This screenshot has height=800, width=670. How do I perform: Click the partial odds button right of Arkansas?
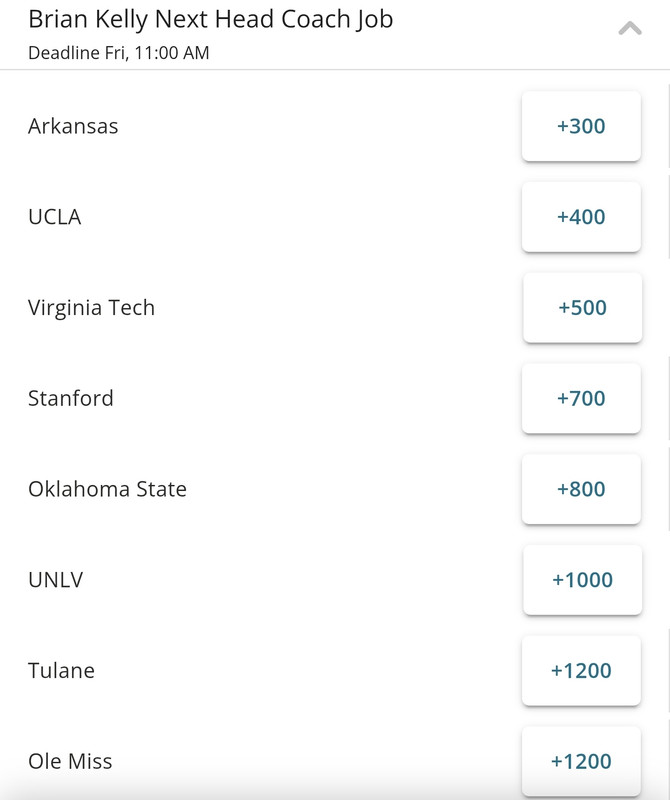coord(667,126)
